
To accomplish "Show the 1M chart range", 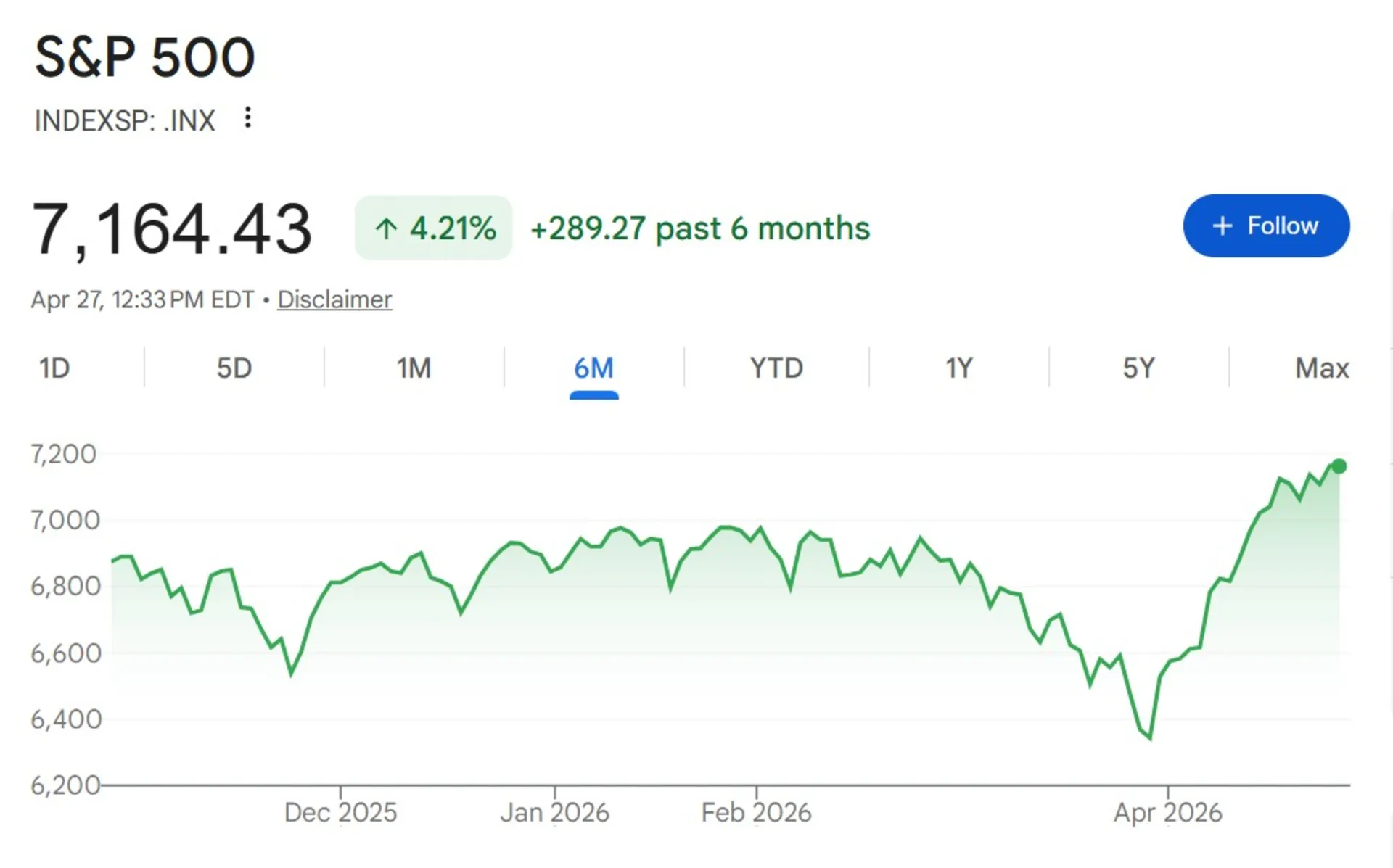I will 414,368.
